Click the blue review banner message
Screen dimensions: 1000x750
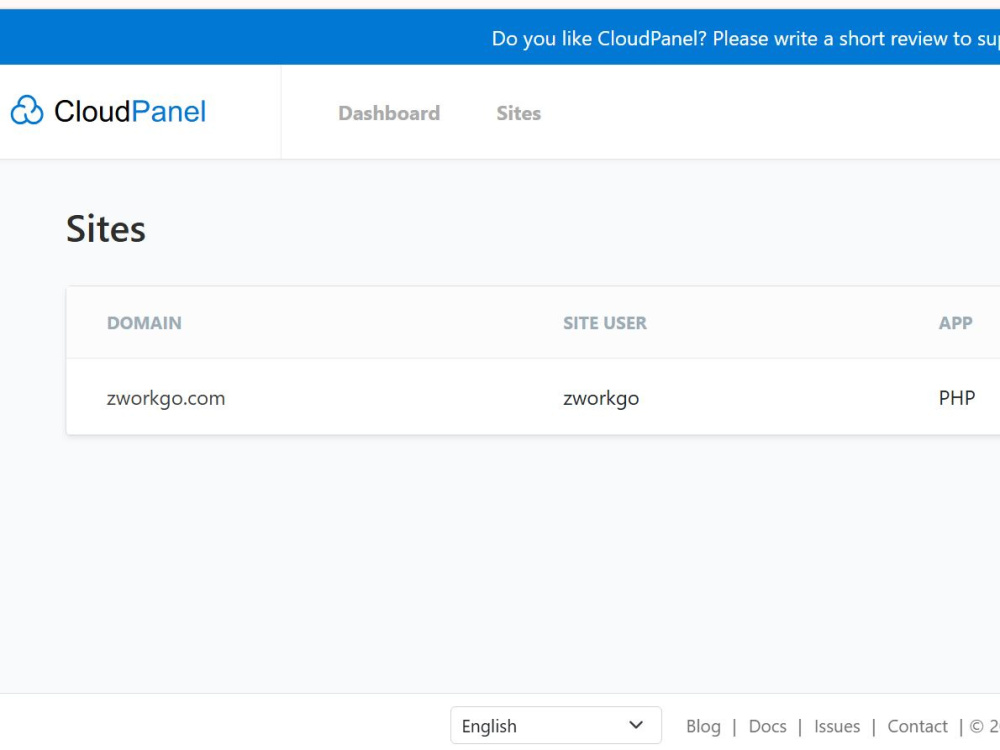coord(746,39)
